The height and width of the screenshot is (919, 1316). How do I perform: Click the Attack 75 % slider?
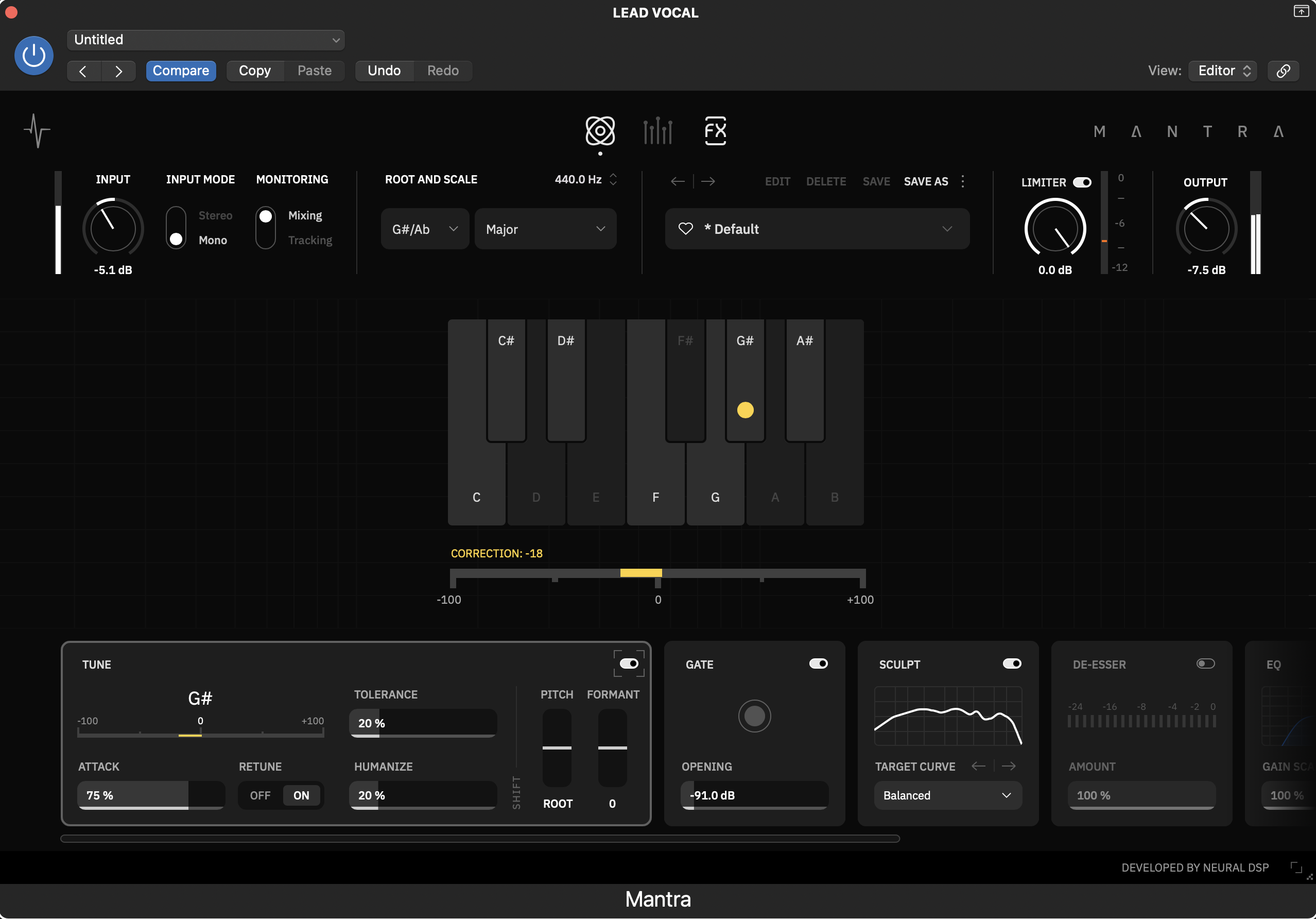pyautogui.click(x=151, y=795)
